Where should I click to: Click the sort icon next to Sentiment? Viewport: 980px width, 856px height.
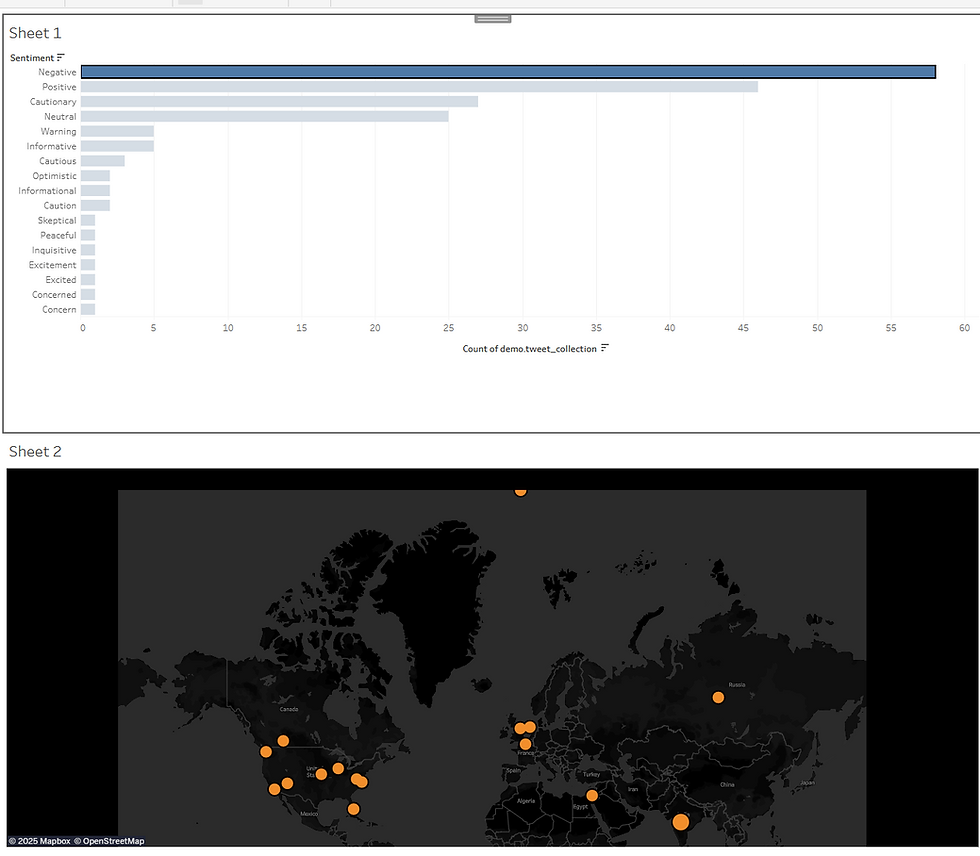click(x=61, y=57)
